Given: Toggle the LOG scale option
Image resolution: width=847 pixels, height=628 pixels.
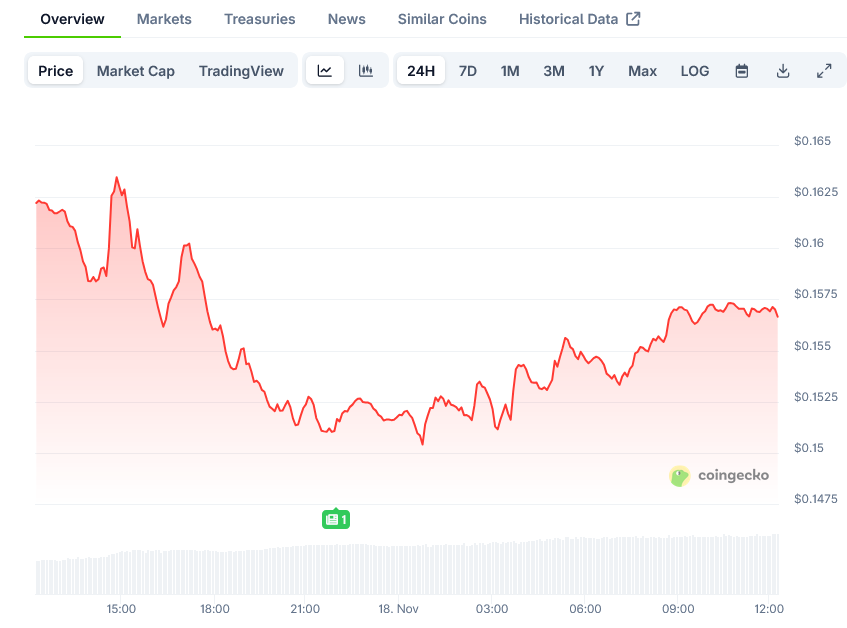Looking at the screenshot, I should [695, 71].
